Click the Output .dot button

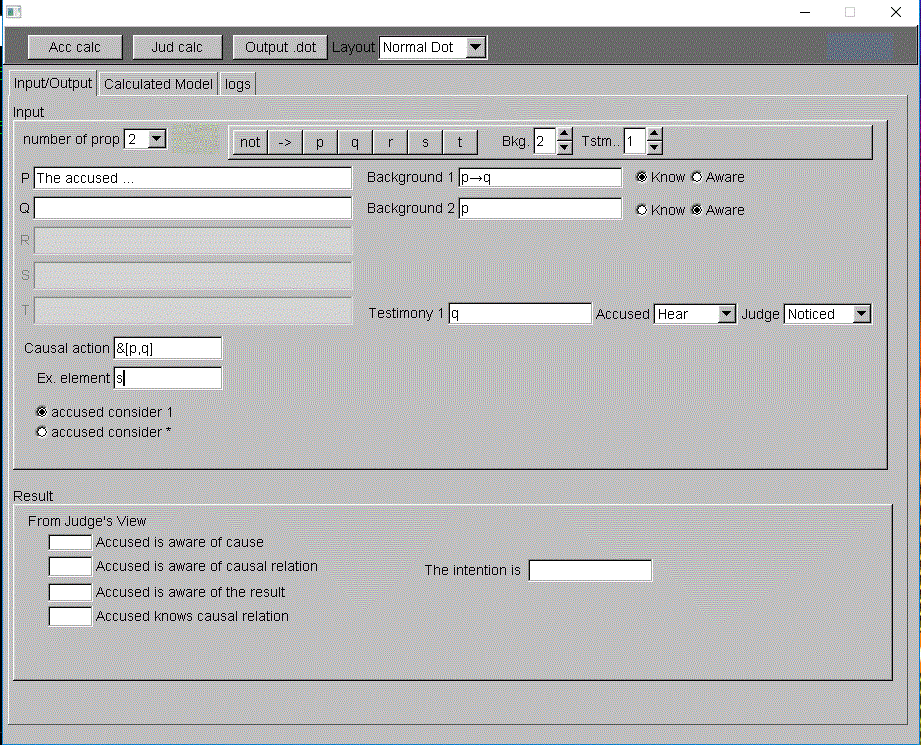tap(280, 47)
